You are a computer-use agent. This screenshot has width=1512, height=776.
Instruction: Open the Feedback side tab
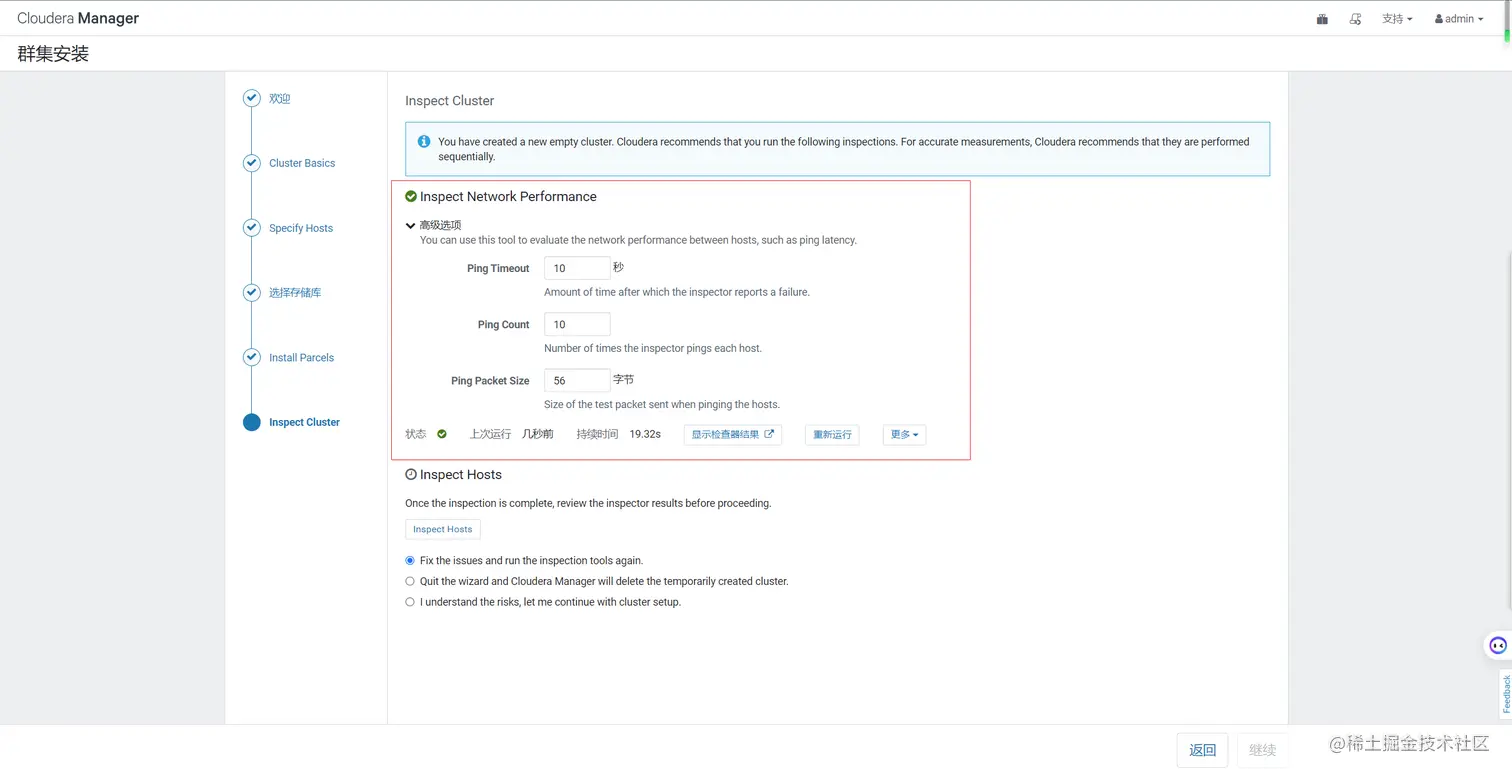point(1505,693)
